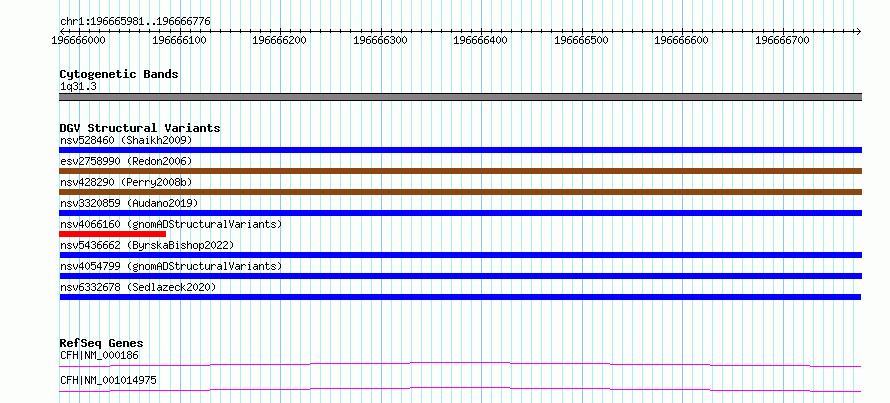890x403 pixels.
Task: Open variant nsv4054799 (gnomADStructuralVariants) label
Action: click(x=171, y=266)
